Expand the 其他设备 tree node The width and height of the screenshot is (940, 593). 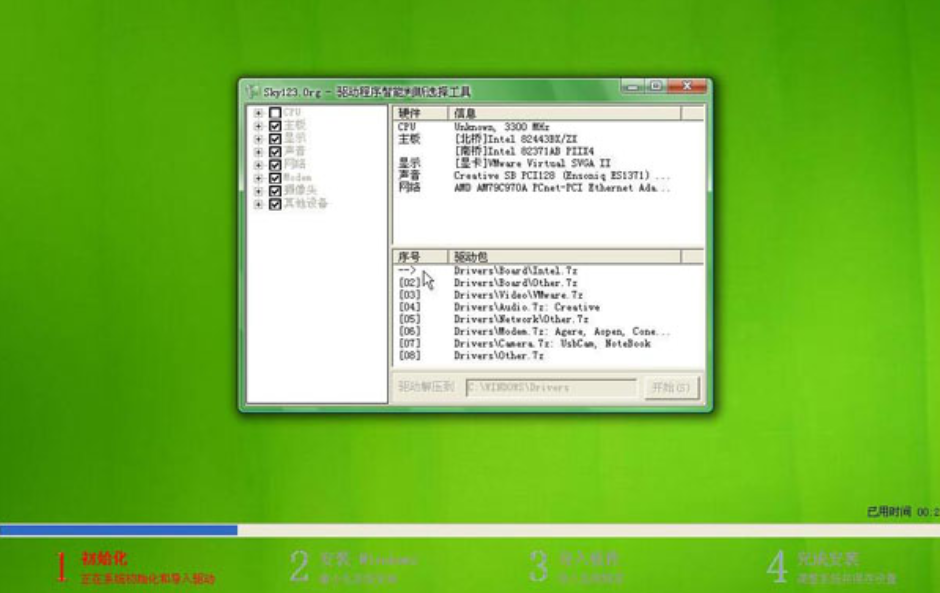[x=259, y=204]
